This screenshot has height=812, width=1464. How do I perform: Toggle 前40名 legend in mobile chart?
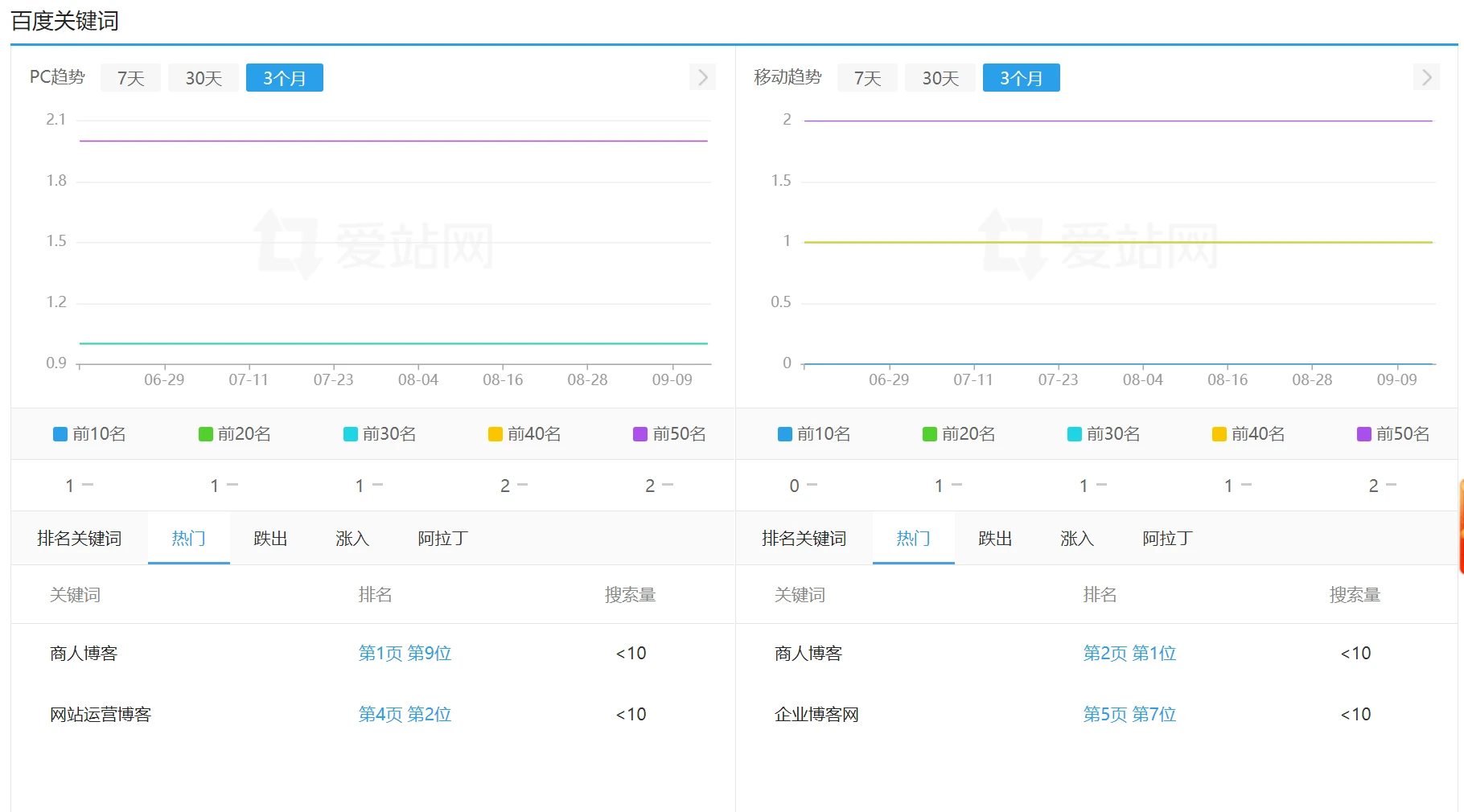click(x=1248, y=434)
